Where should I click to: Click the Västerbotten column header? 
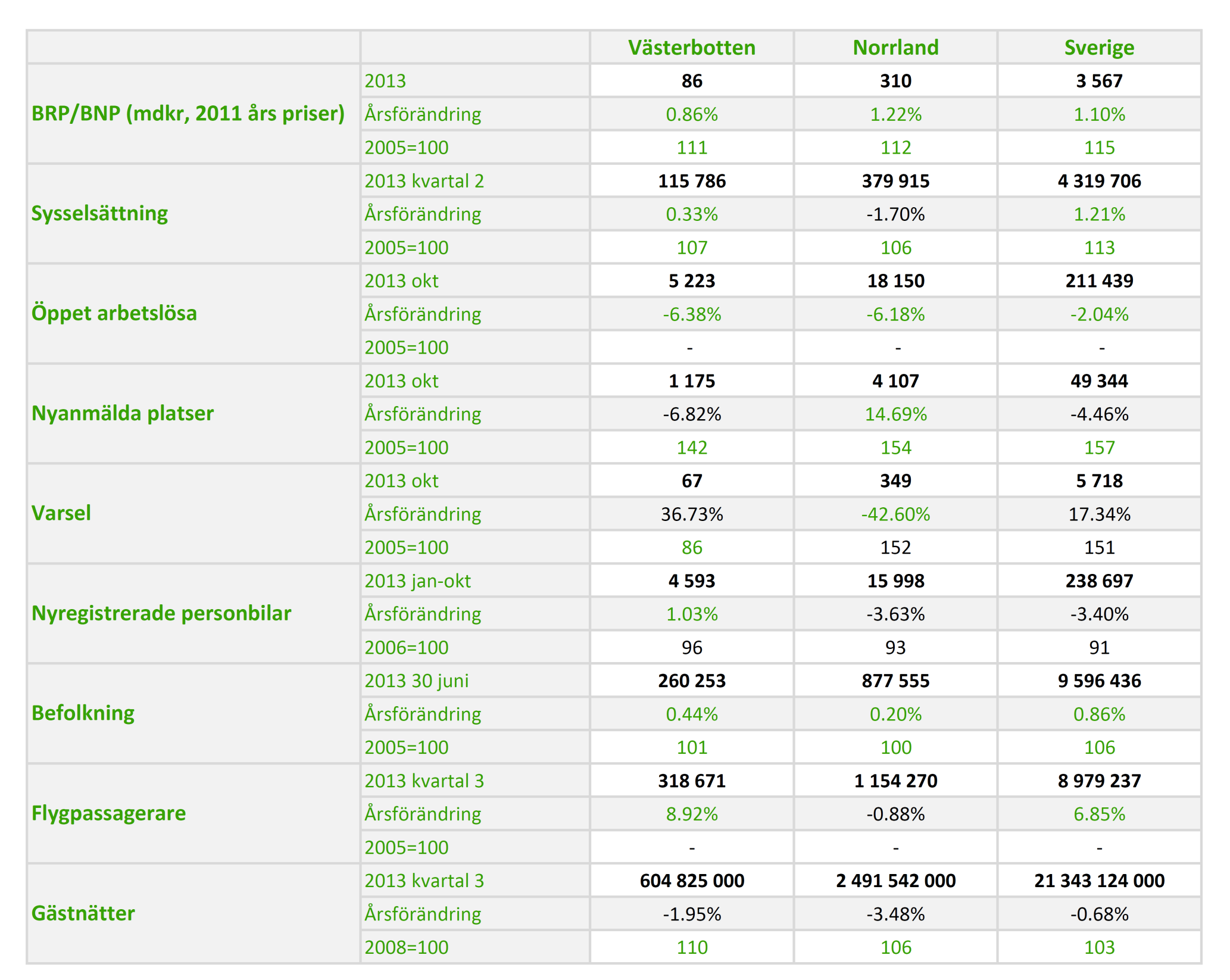[692, 48]
